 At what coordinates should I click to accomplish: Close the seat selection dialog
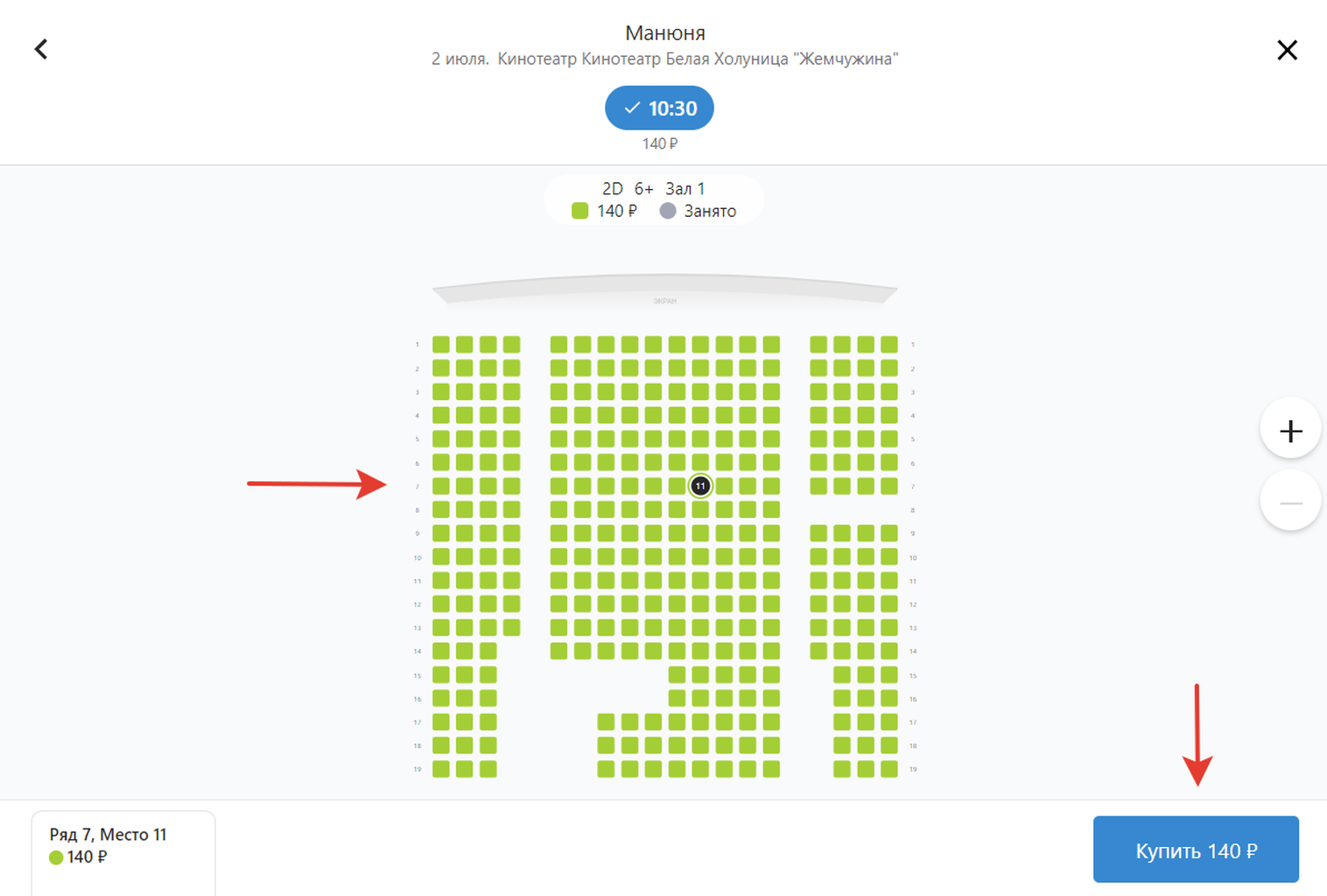[x=1287, y=50]
